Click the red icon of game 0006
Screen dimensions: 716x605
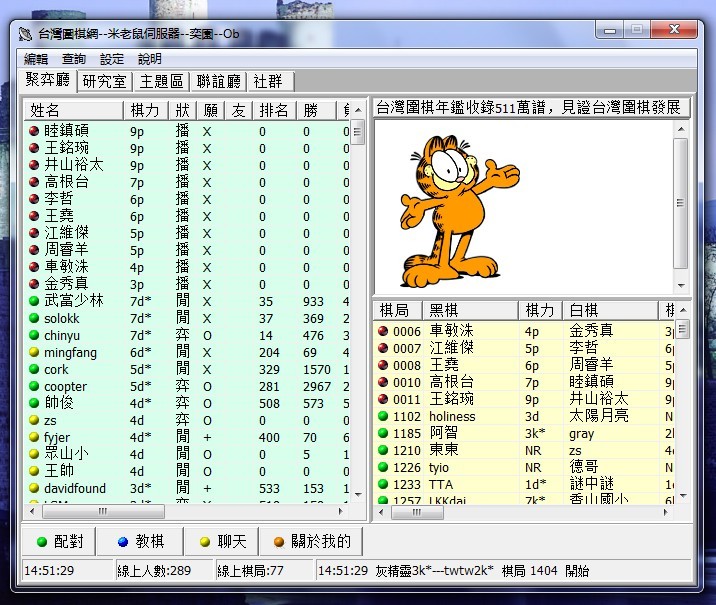pos(383,331)
